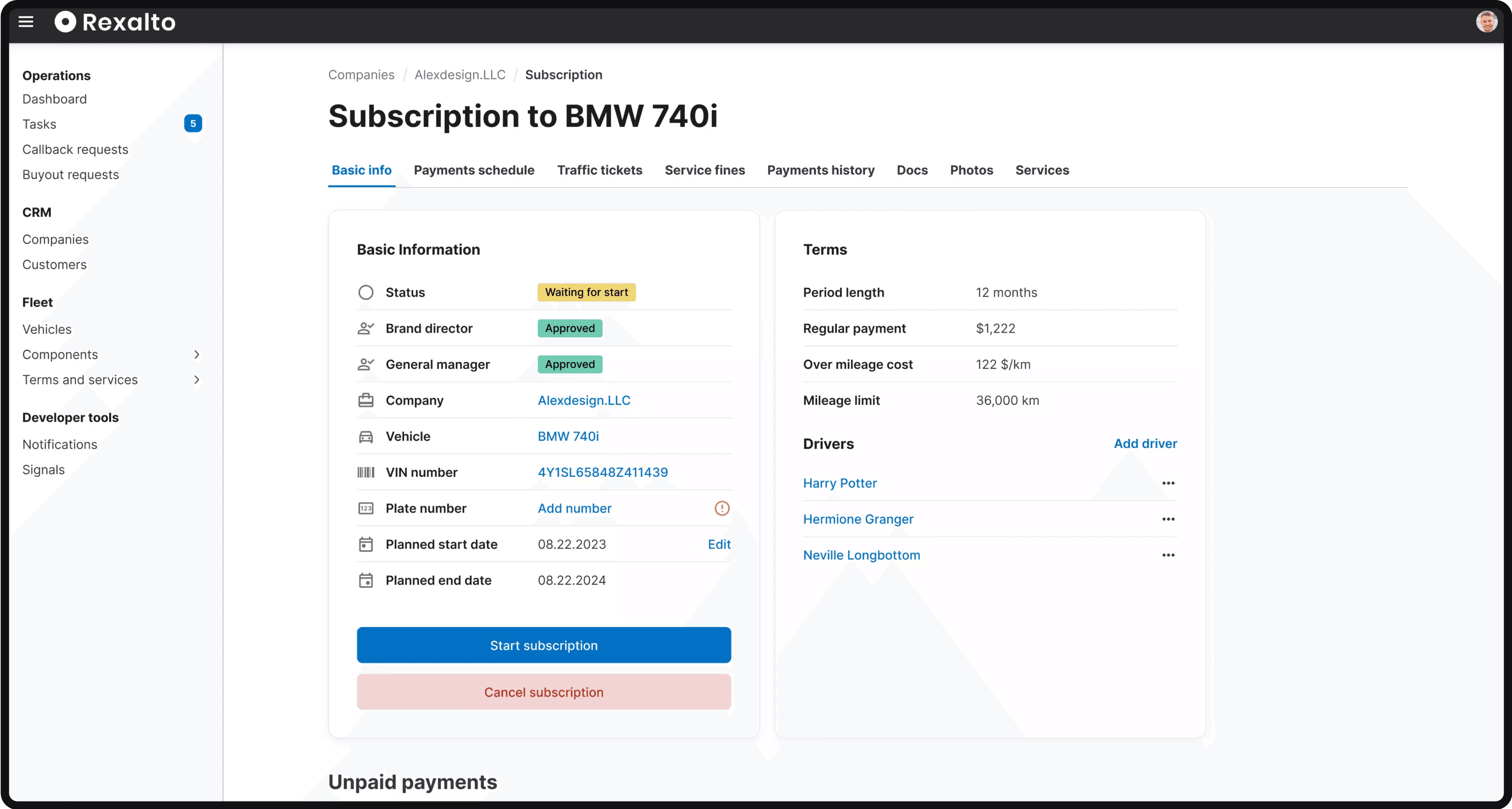Open Harry Potter's three-dot options menu
The height and width of the screenshot is (809, 1512).
point(1168,483)
